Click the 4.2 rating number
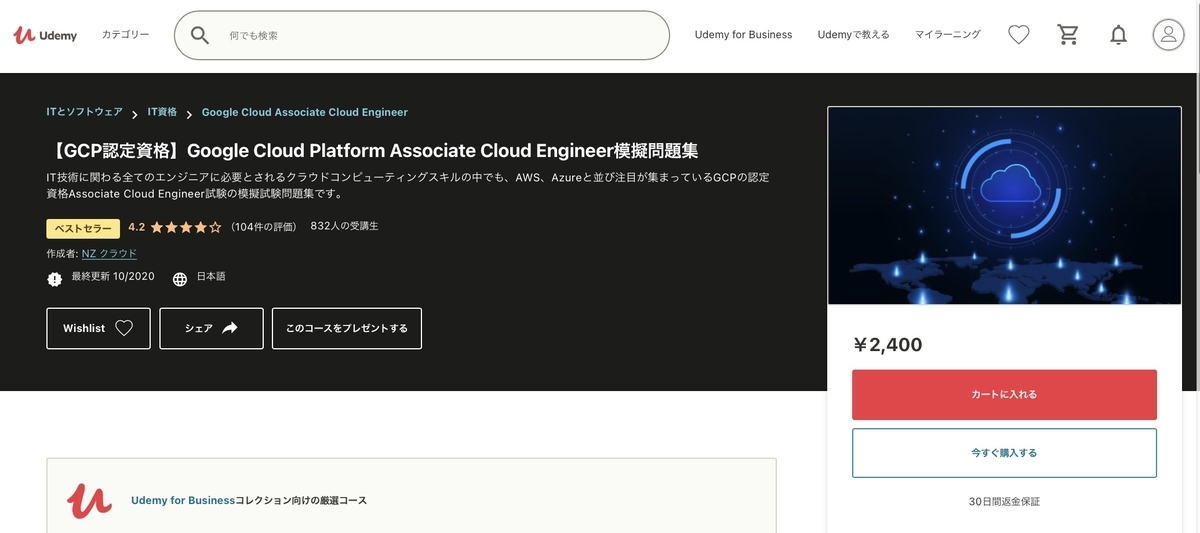1200x533 pixels. pyautogui.click(x=137, y=227)
